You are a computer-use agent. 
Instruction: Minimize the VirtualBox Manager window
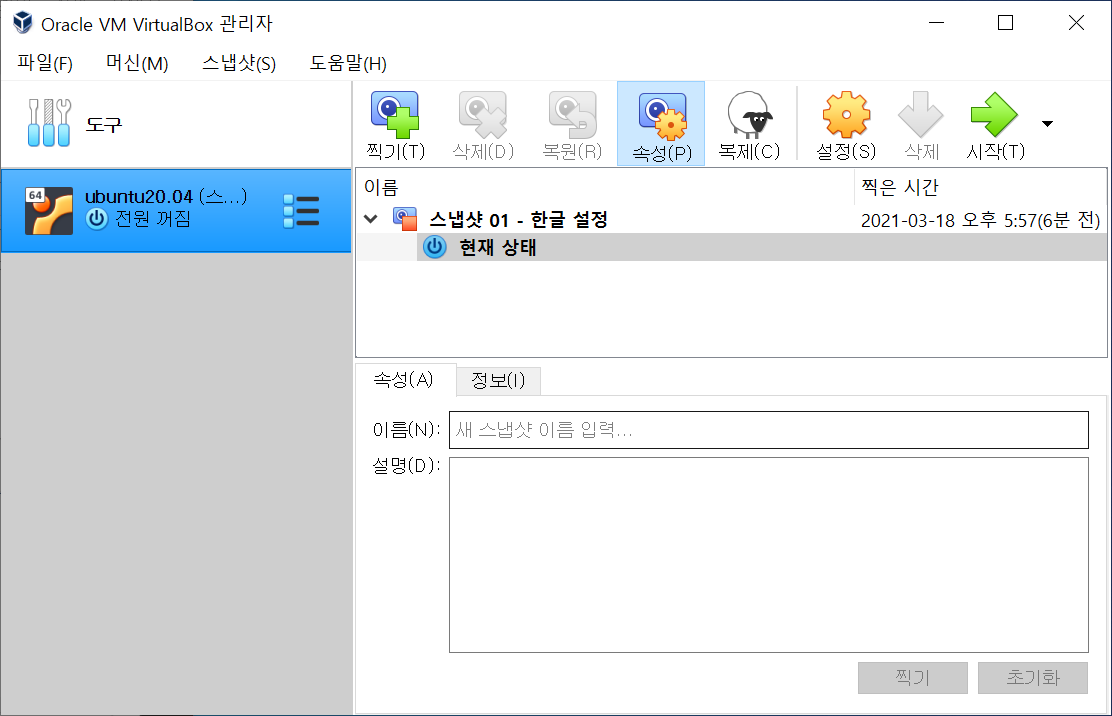[x=937, y=23]
